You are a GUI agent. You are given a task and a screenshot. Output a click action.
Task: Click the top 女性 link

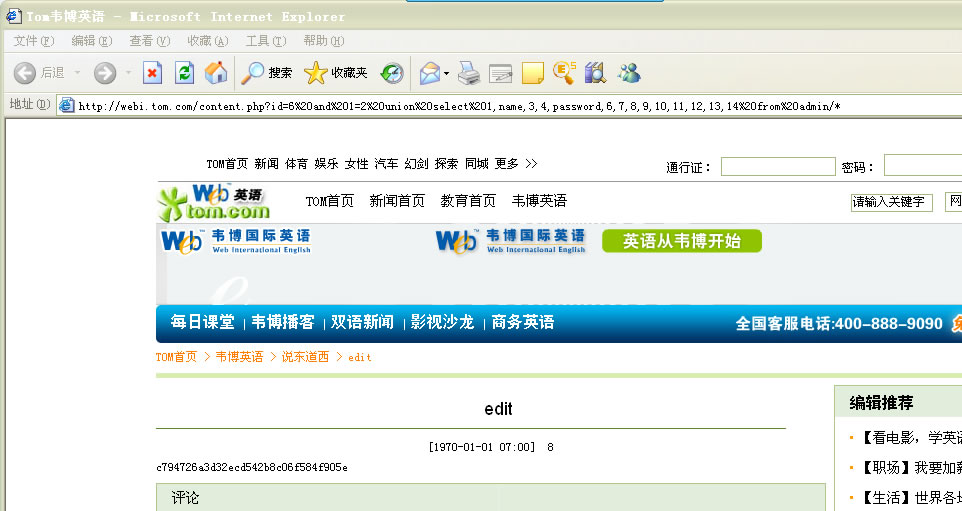tap(356, 164)
